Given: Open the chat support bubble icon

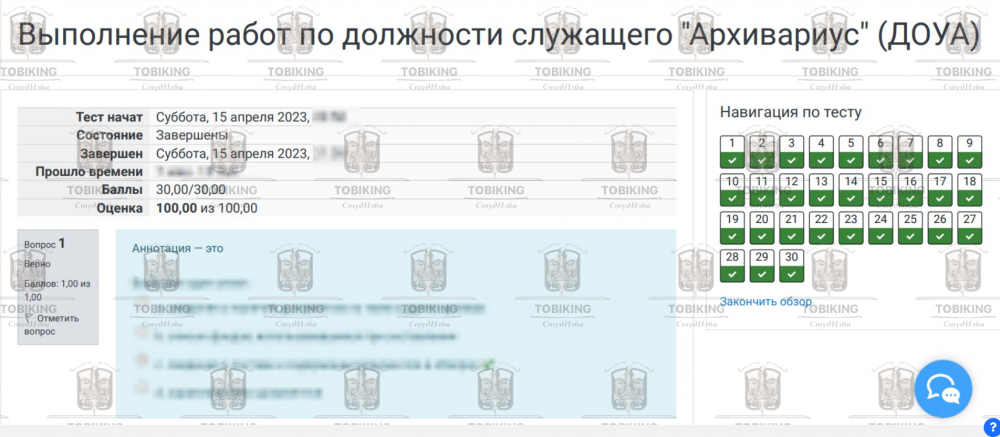Looking at the screenshot, I should 943,388.
